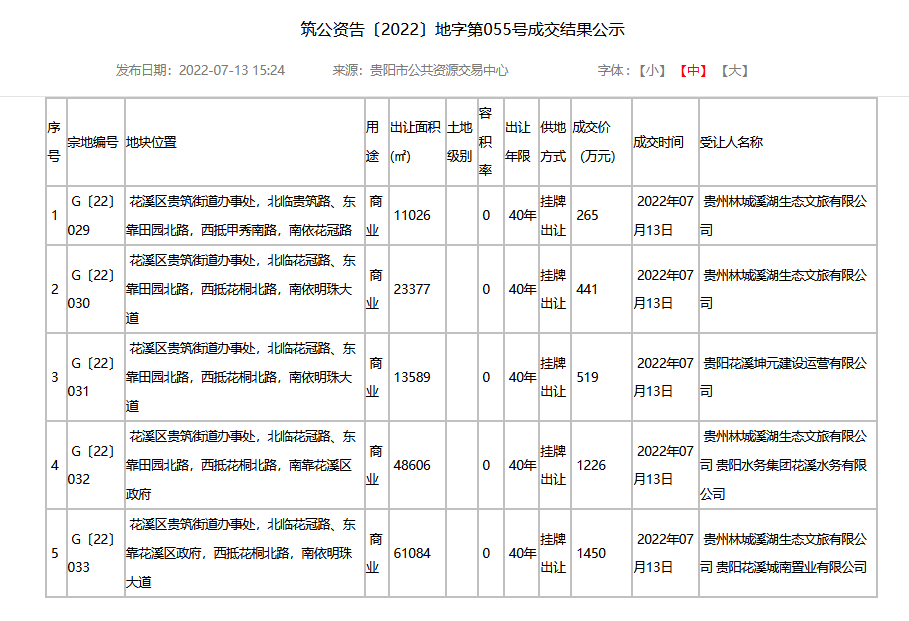
Task: Select the area value 48606
Action: click(412, 465)
